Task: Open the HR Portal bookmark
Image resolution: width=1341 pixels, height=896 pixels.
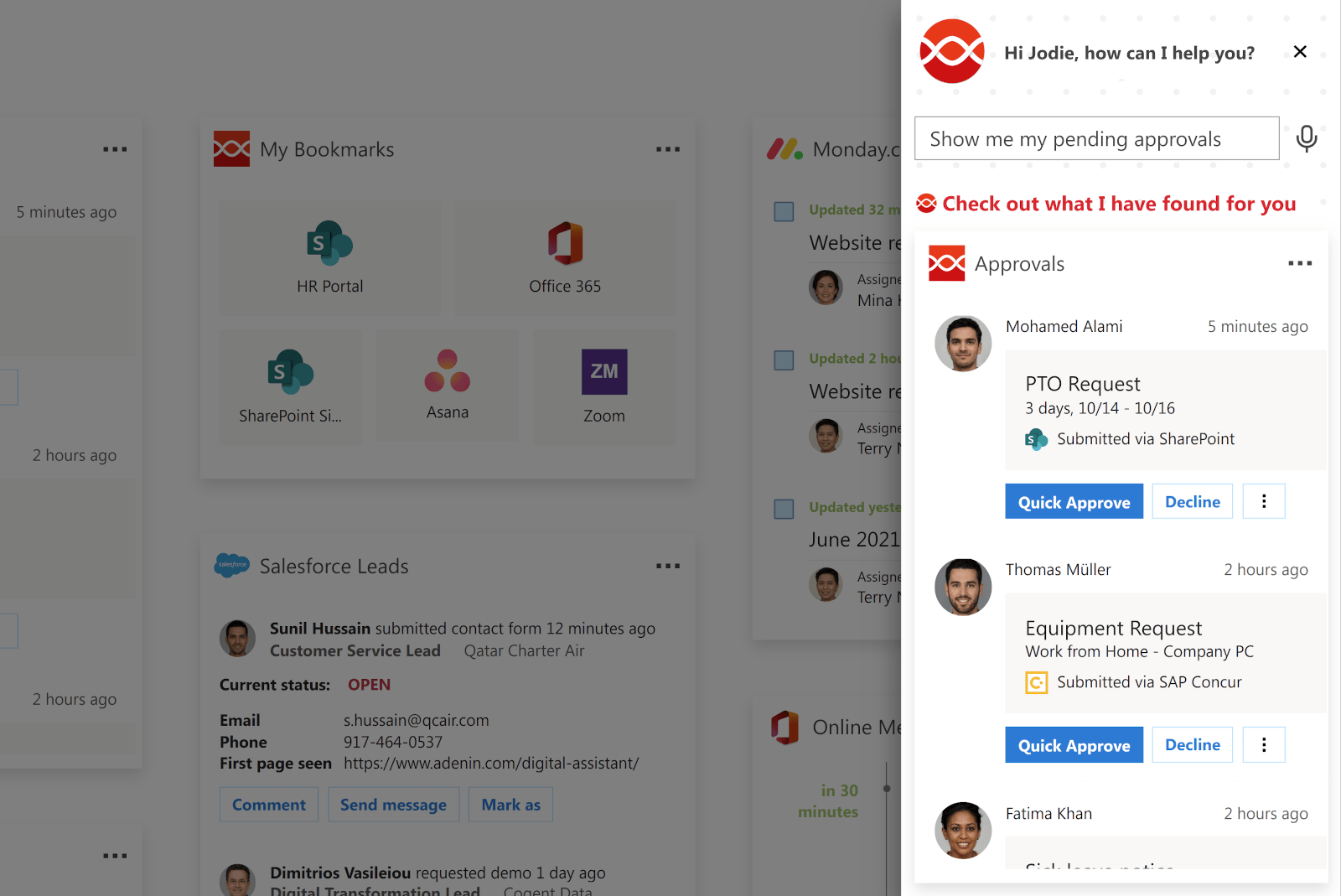Action: tap(329, 256)
